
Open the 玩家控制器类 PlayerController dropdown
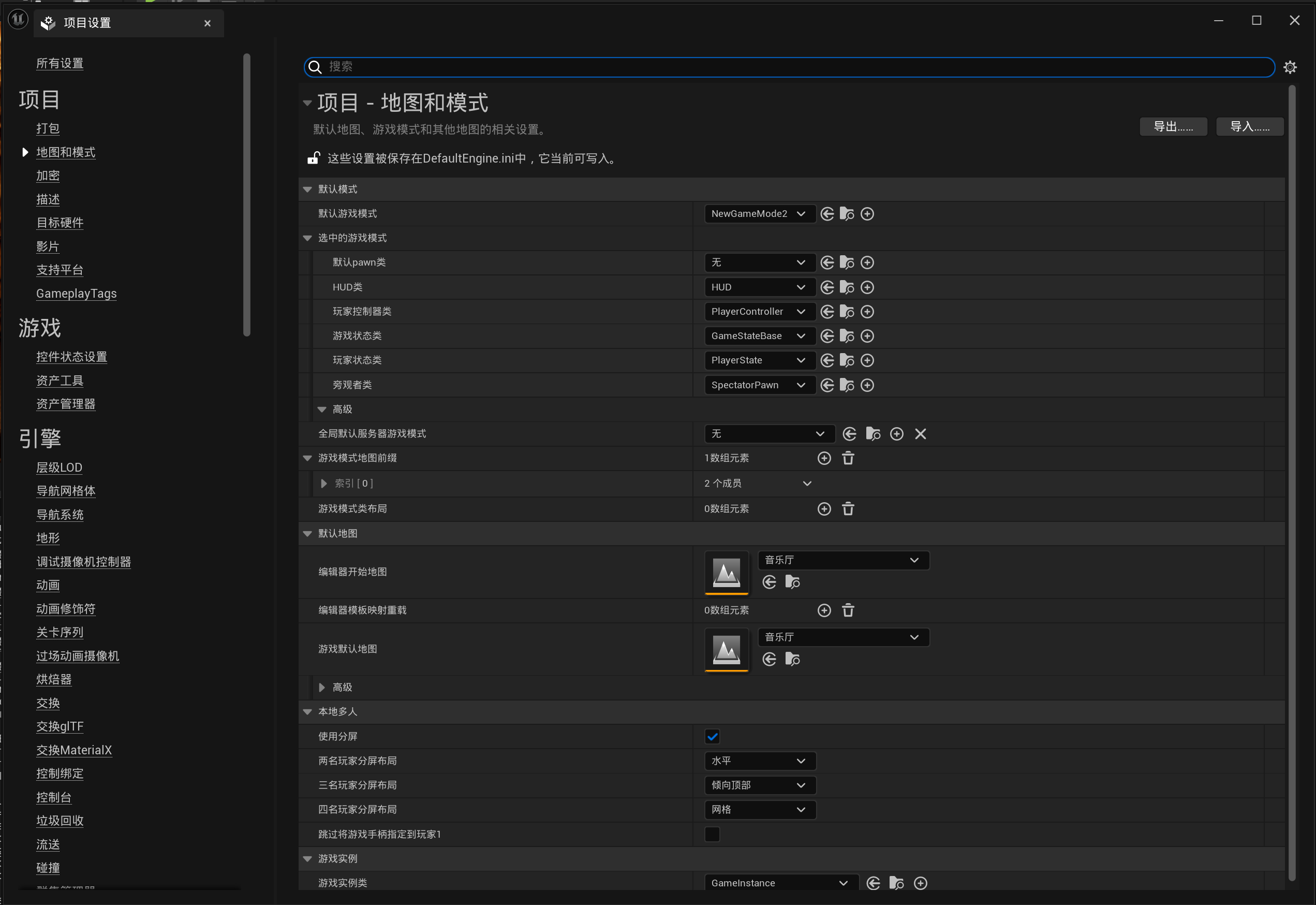pos(760,312)
